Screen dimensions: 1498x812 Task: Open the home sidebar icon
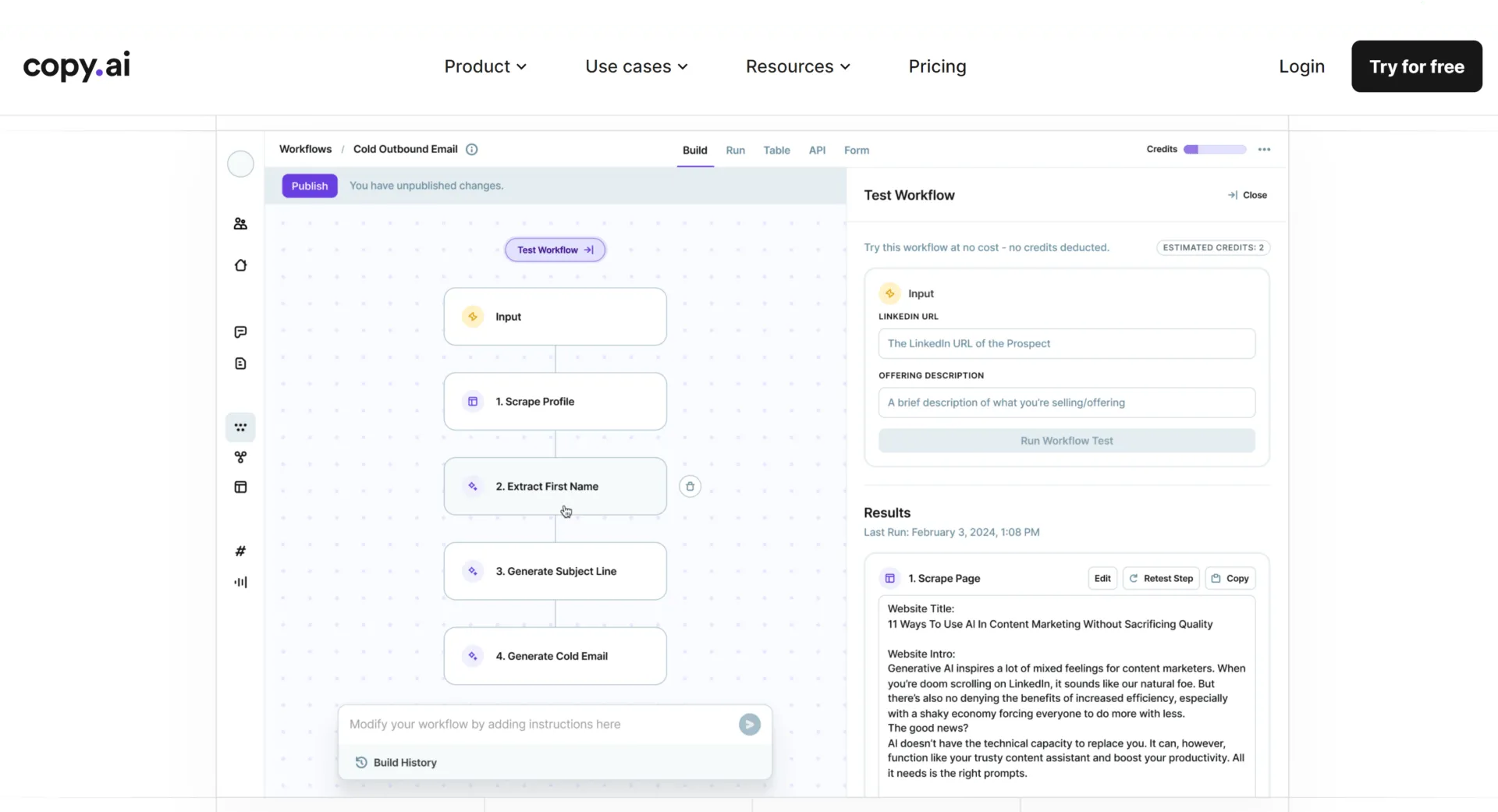(240, 265)
